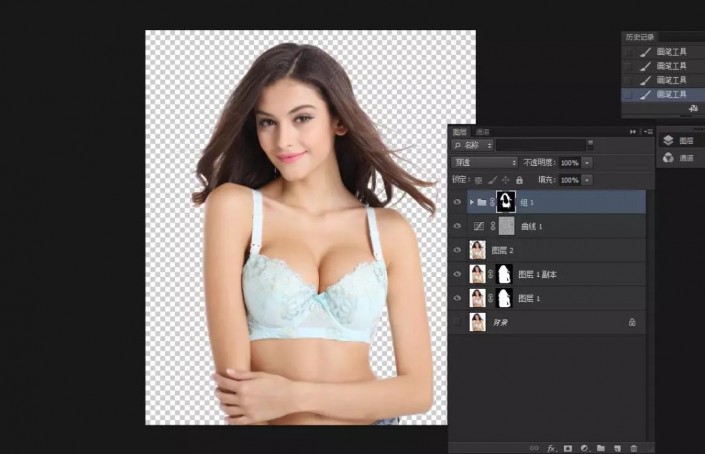
Task: Create a new group with folder icon
Action: (601, 448)
